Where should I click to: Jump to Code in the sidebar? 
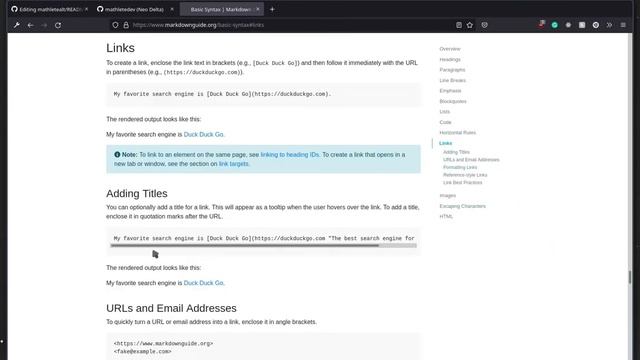(x=445, y=122)
